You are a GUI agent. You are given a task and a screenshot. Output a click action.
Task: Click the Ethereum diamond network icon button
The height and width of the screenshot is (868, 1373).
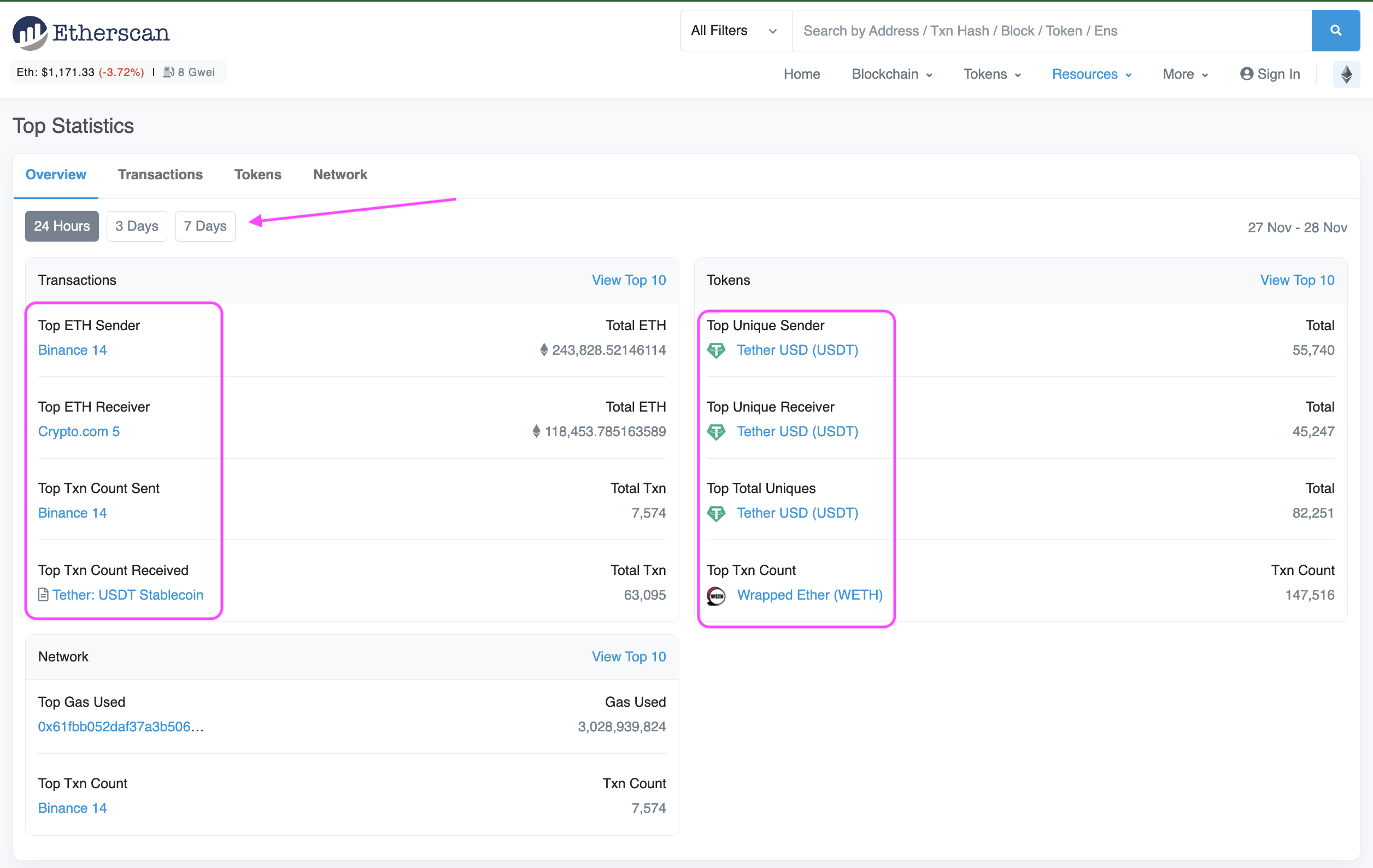coord(1346,74)
